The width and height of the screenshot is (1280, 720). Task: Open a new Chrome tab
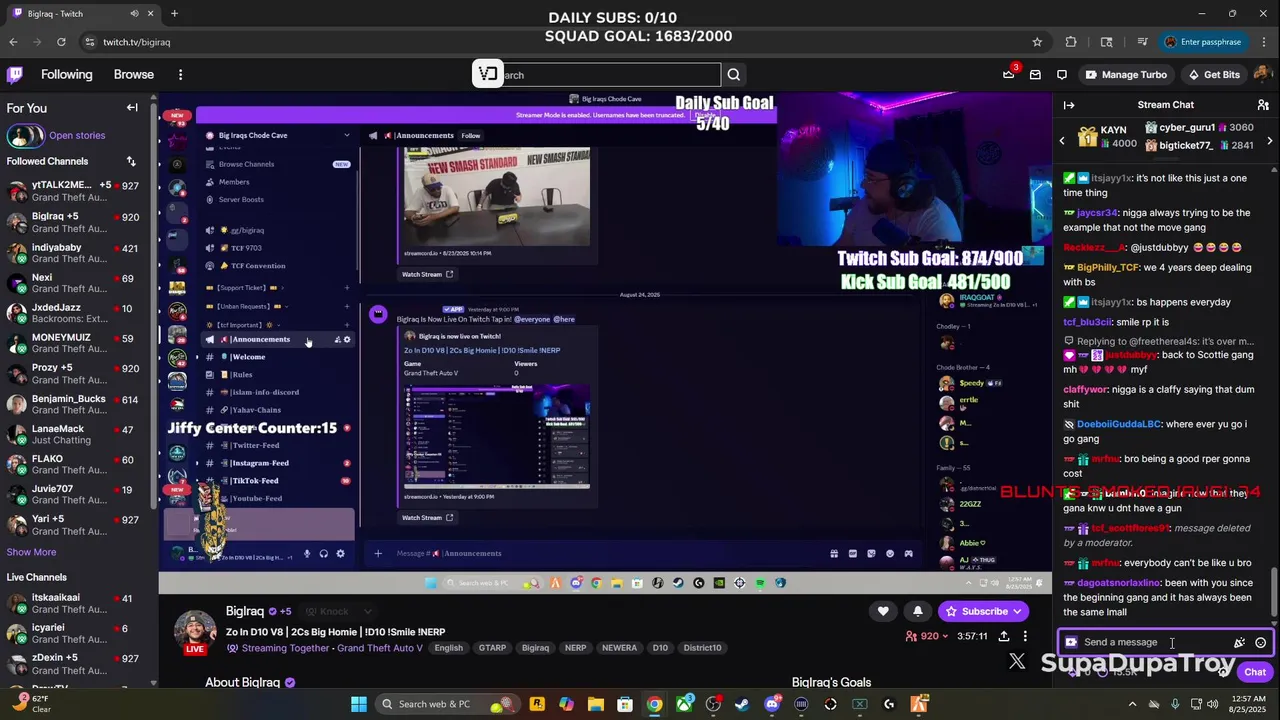(174, 14)
